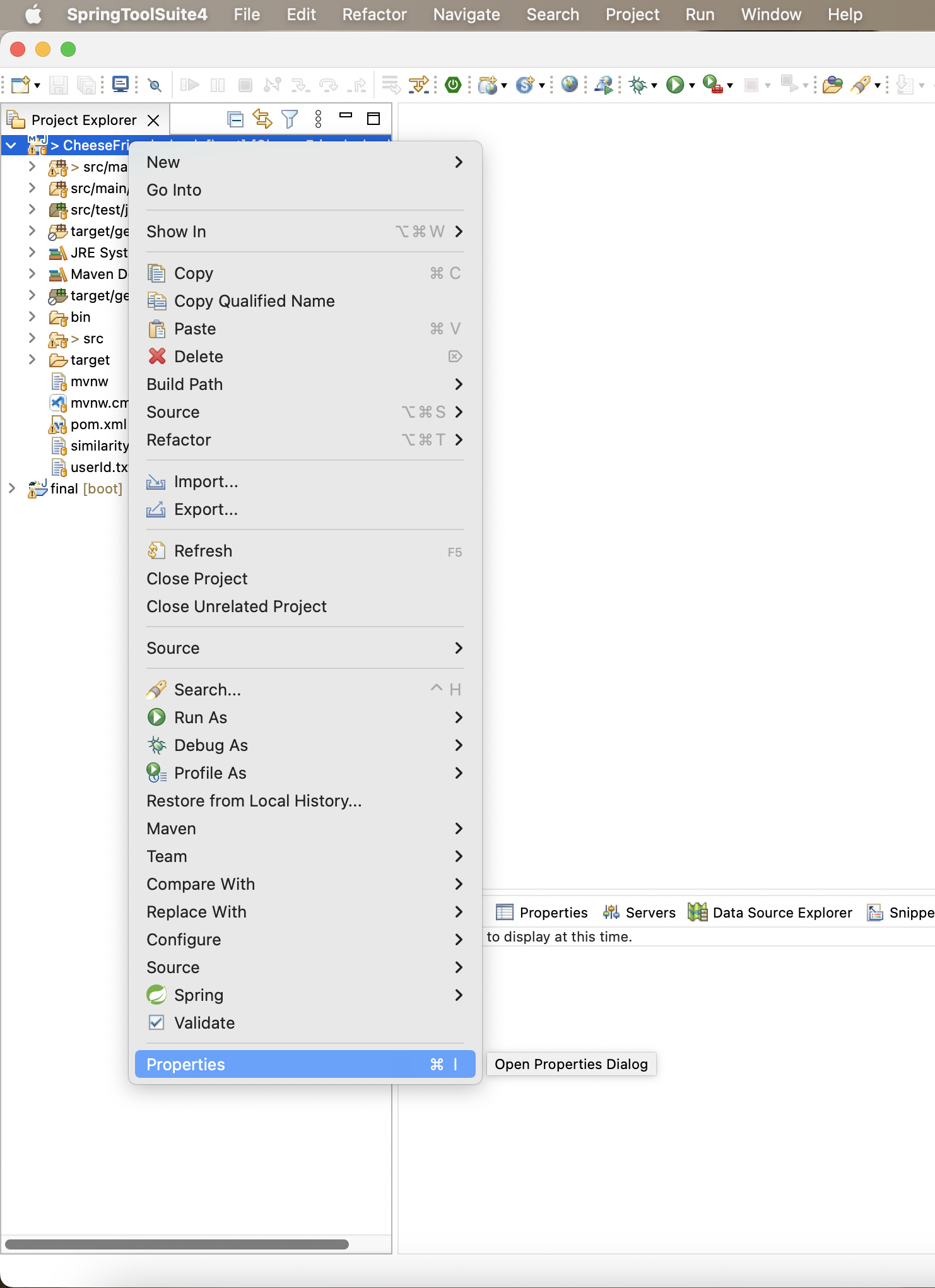Click the Save All toolbar icon
Screen dimensions: 935x1288
pos(86,85)
